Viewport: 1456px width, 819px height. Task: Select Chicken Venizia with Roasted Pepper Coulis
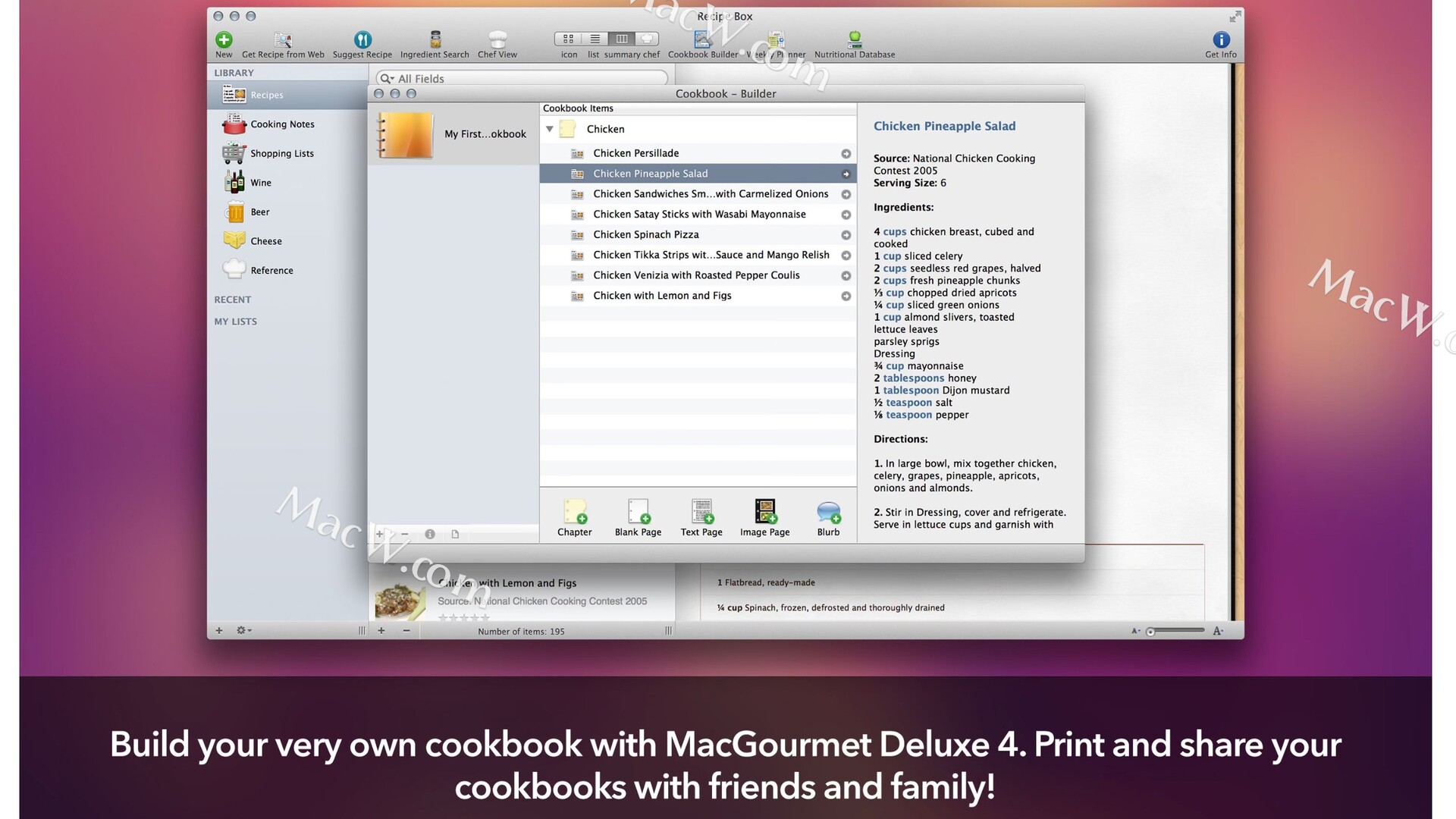(x=698, y=275)
